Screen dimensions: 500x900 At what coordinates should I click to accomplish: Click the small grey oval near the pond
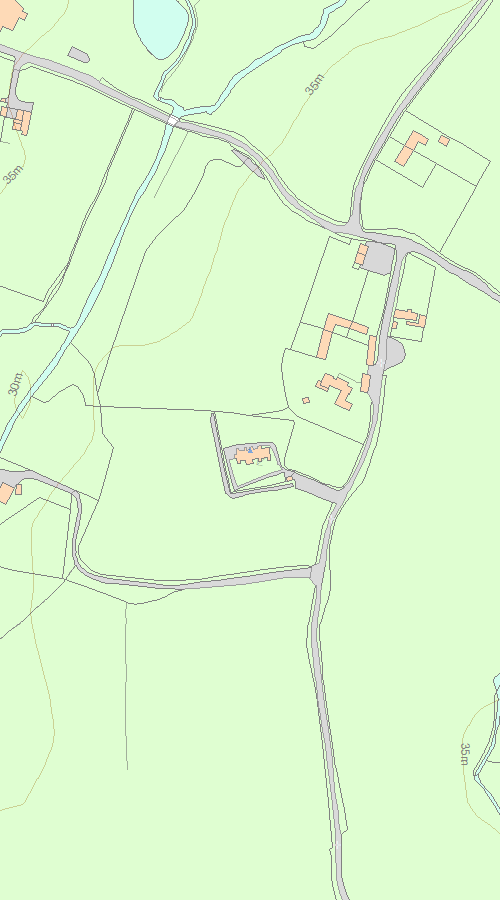(79, 55)
